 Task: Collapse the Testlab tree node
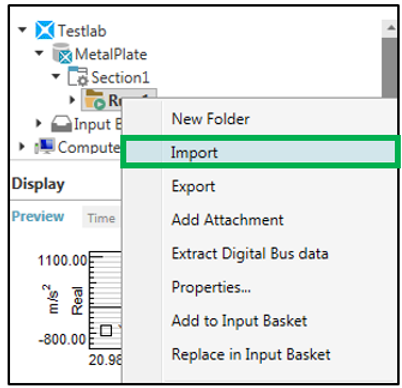[x=22, y=30]
